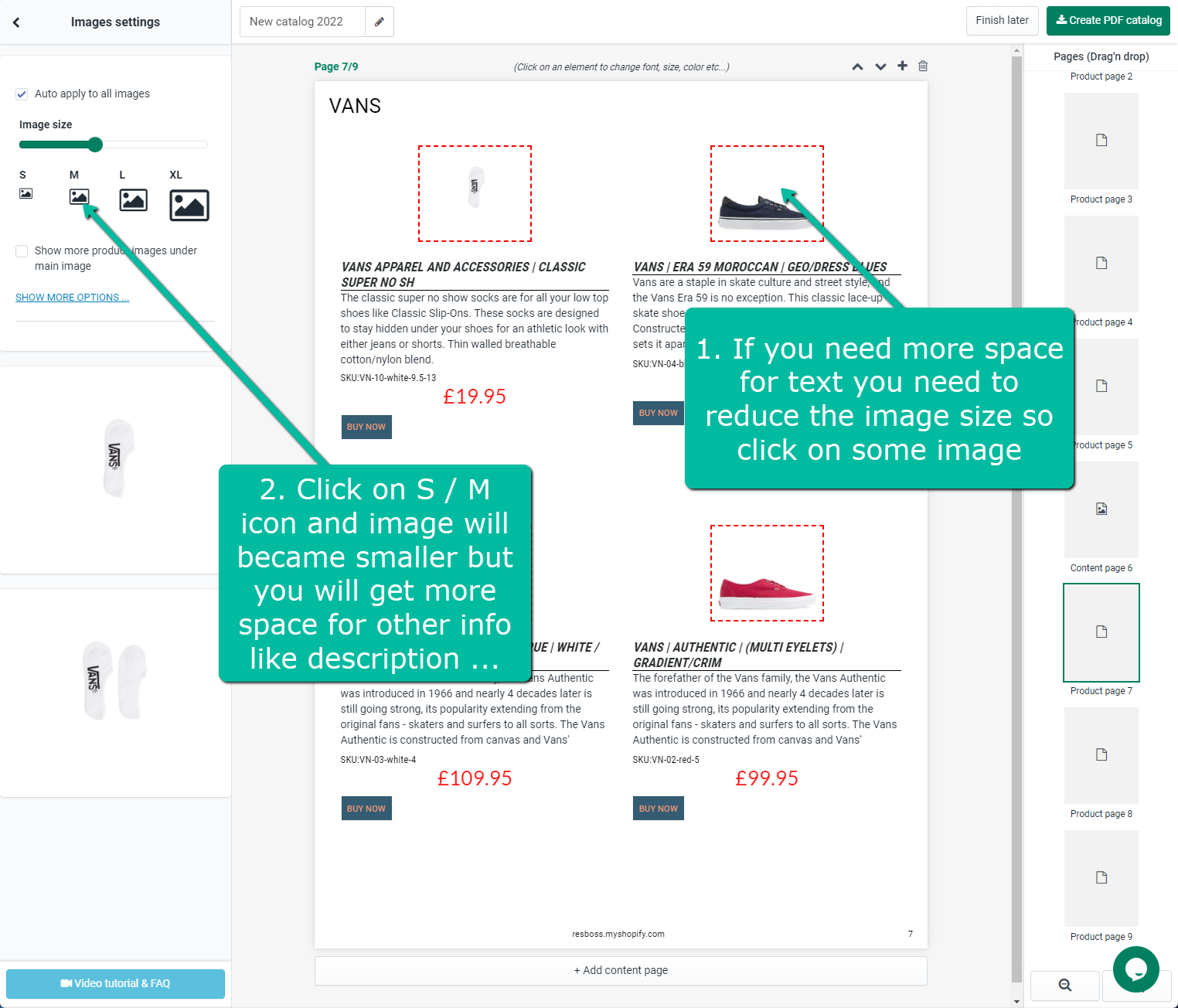The width and height of the screenshot is (1178, 1008).
Task: Select Product page 5 thumbnail
Action: pos(1101,387)
